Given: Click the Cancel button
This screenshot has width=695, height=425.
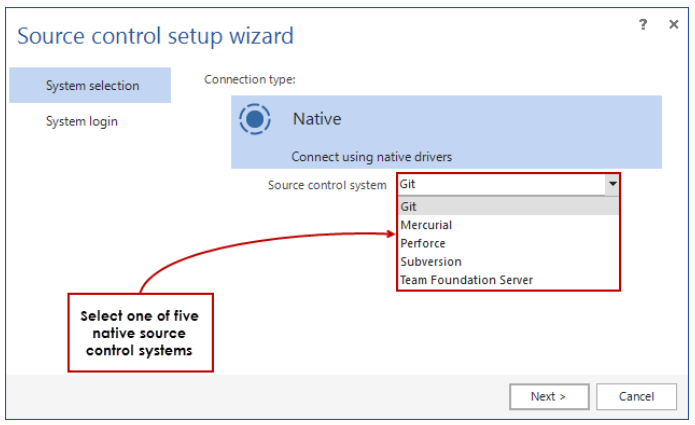Looking at the screenshot, I should click(x=636, y=396).
